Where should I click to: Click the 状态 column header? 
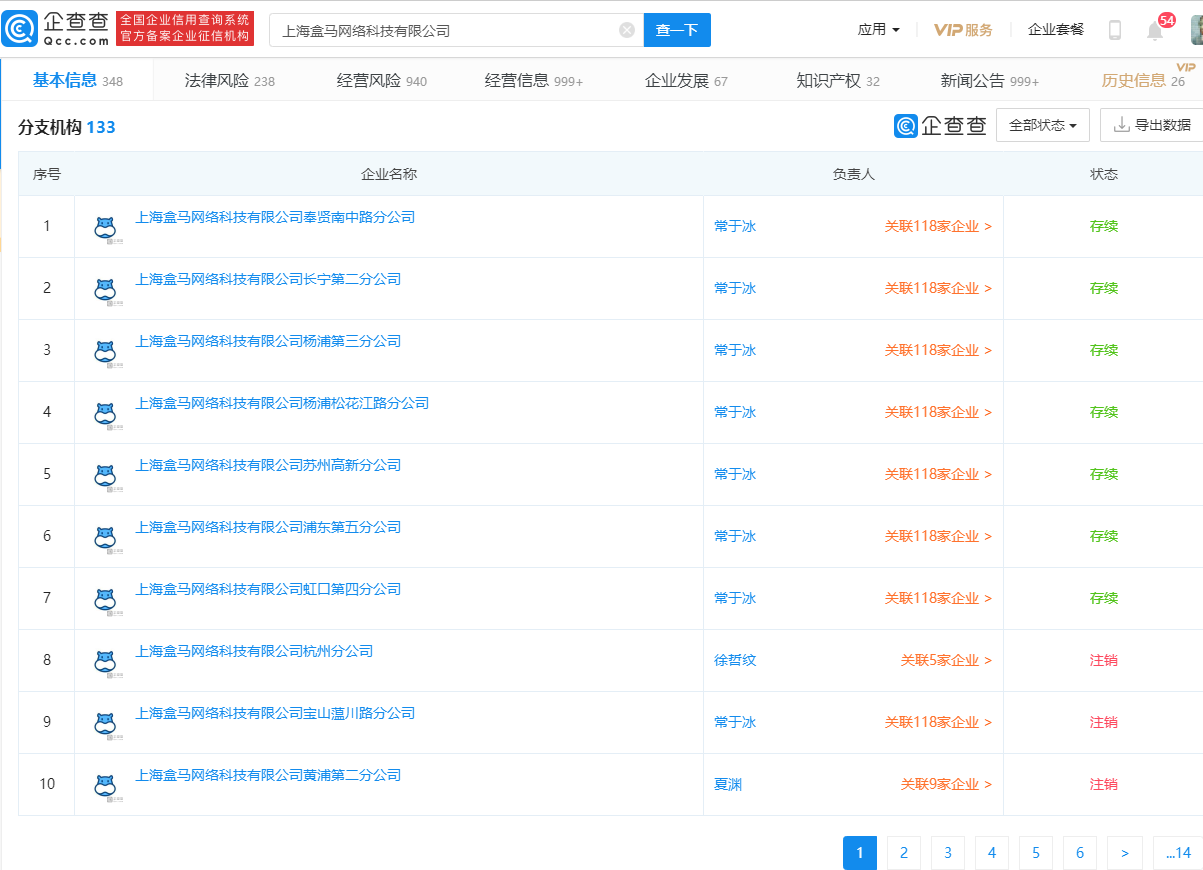click(x=1104, y=174)
